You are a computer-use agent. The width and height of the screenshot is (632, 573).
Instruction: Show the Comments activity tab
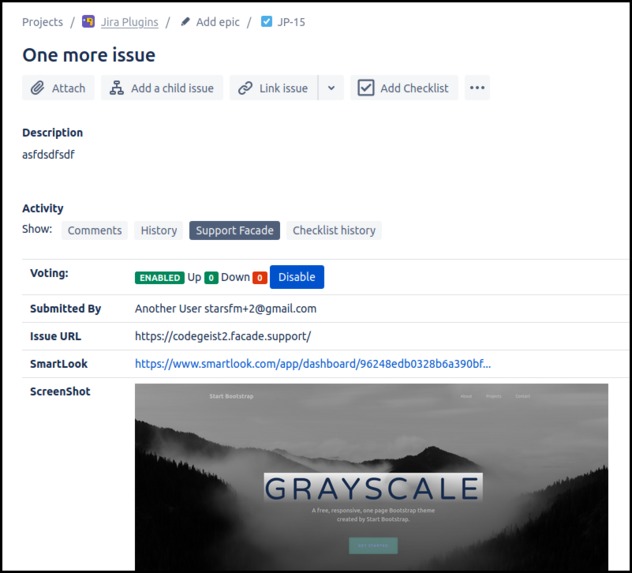coord(95,230)
